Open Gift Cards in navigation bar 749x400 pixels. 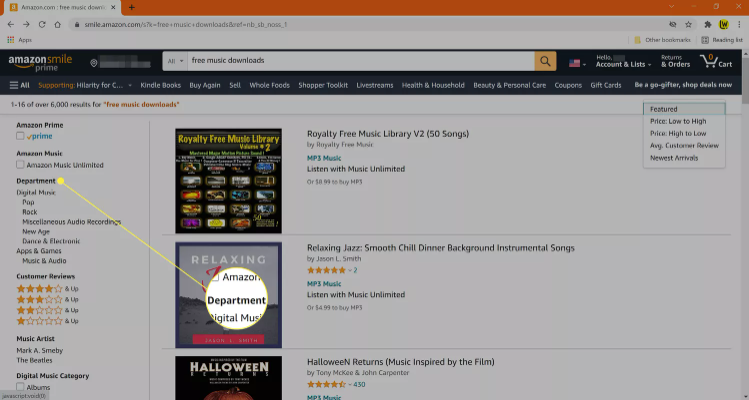pos(606,85)
